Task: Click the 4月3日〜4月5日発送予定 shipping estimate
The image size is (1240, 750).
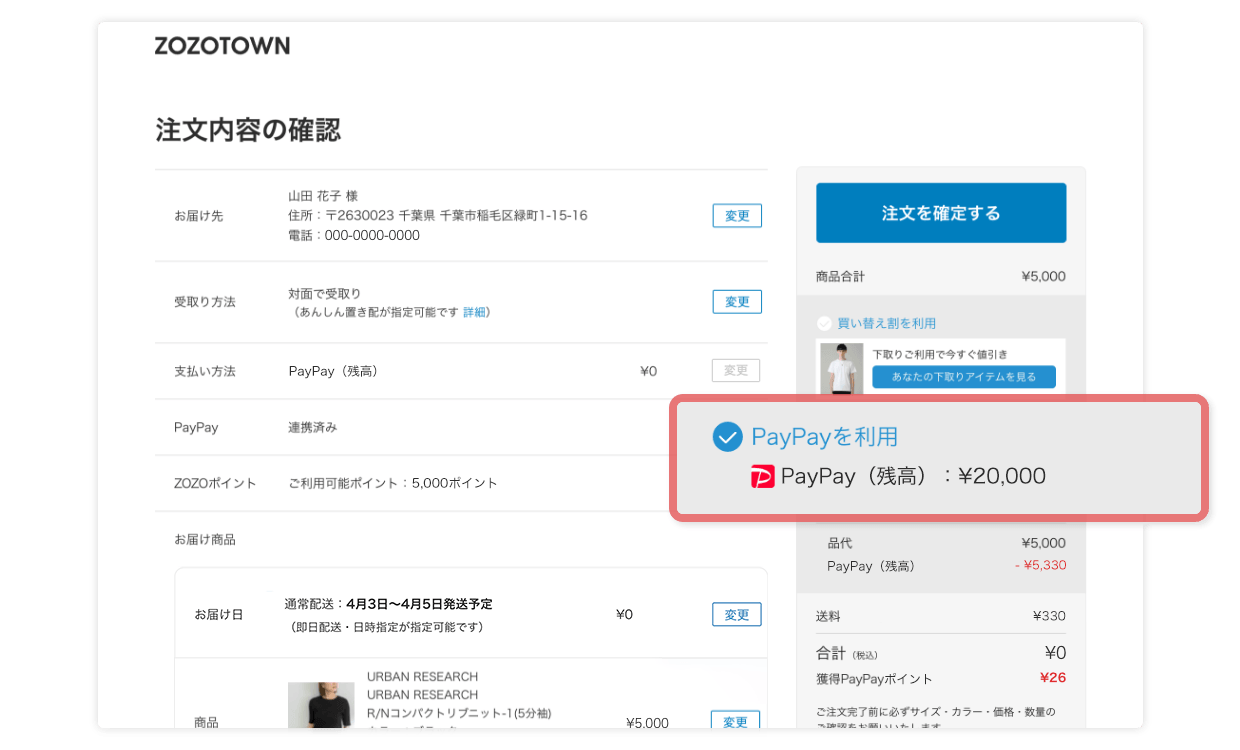Action: pos(419,604)
